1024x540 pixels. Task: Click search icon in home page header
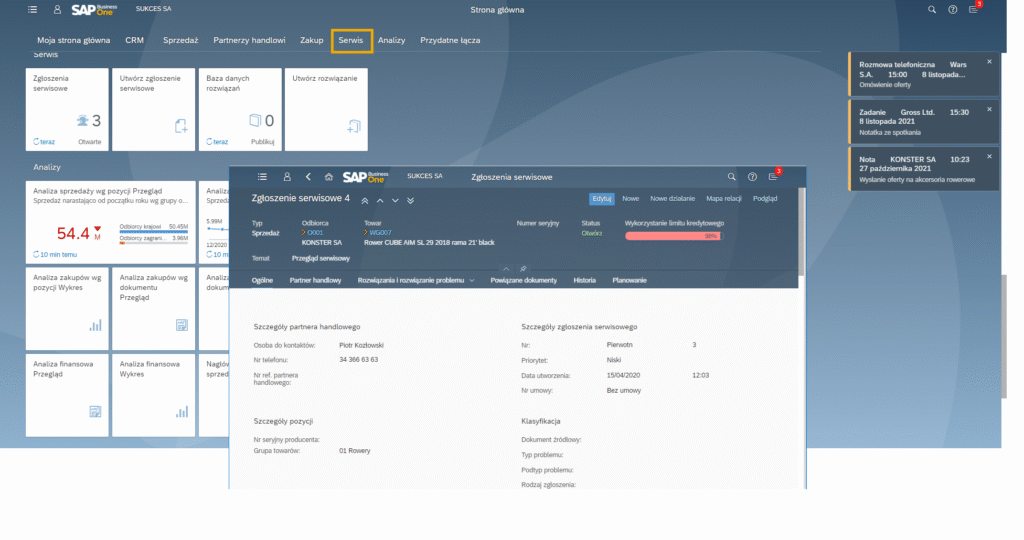pyautogui.click(x=932, y=10)
